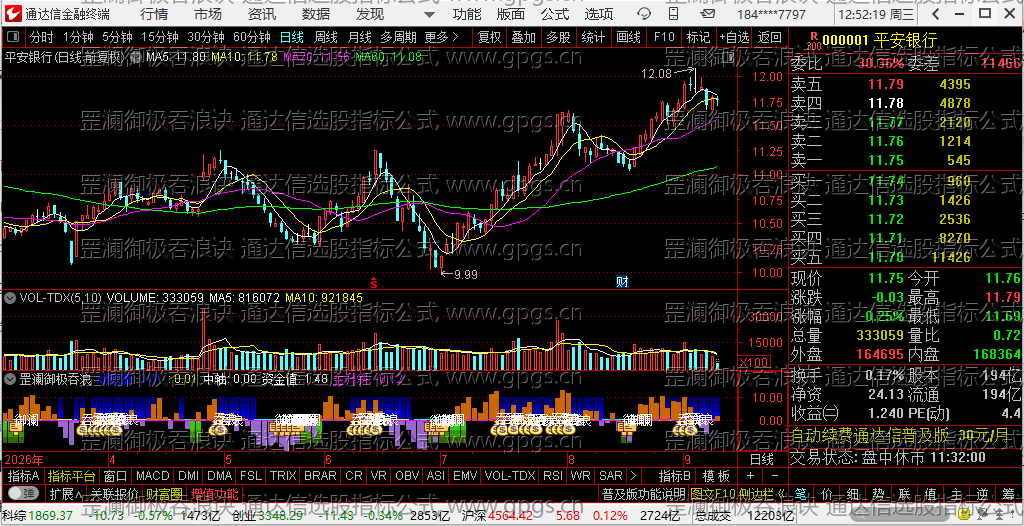
Task: Open the 指标平台 tab
Action: click(x=72, y=476)
